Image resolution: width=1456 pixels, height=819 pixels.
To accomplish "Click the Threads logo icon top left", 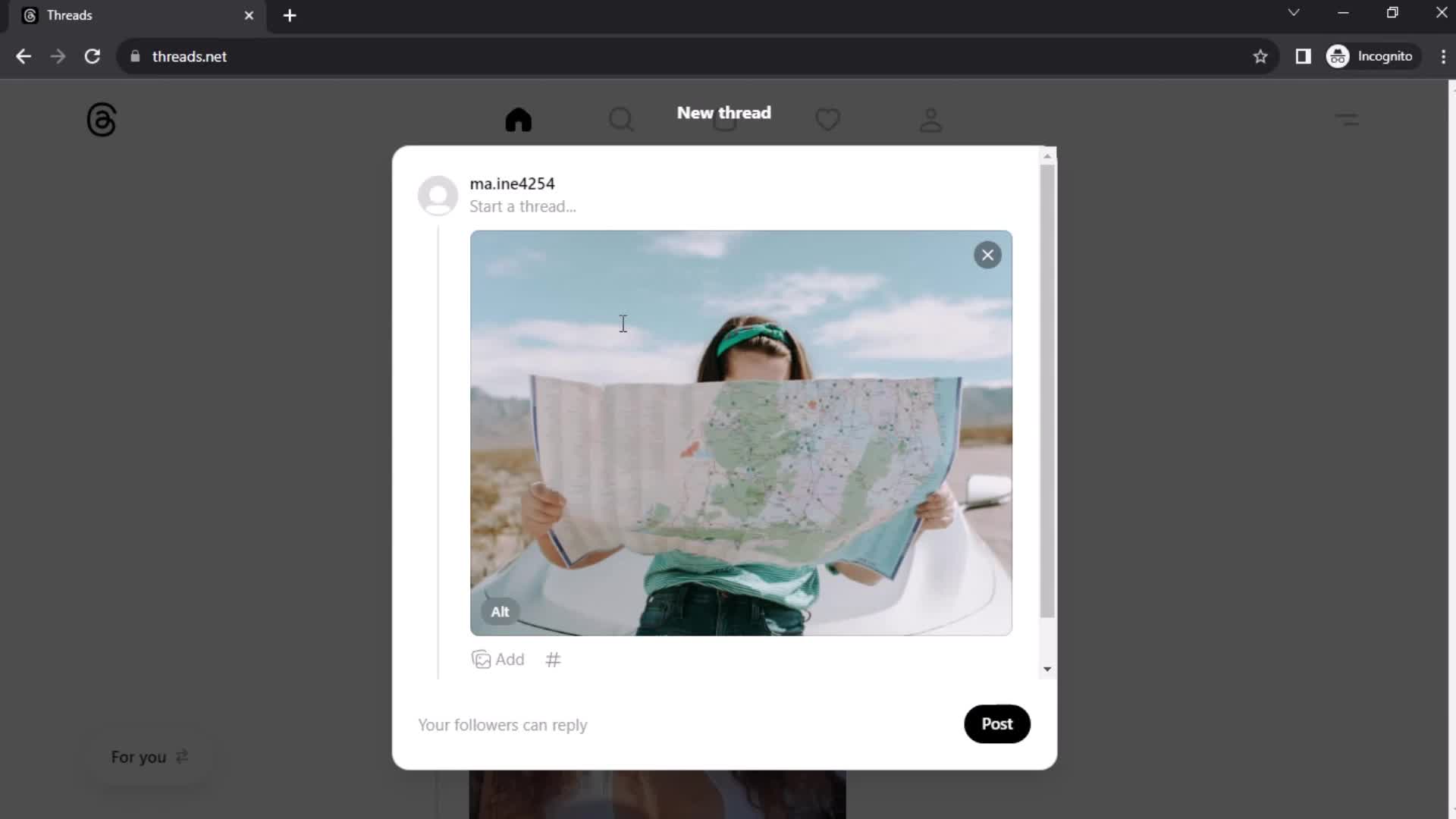I will [x=100, y=119].
